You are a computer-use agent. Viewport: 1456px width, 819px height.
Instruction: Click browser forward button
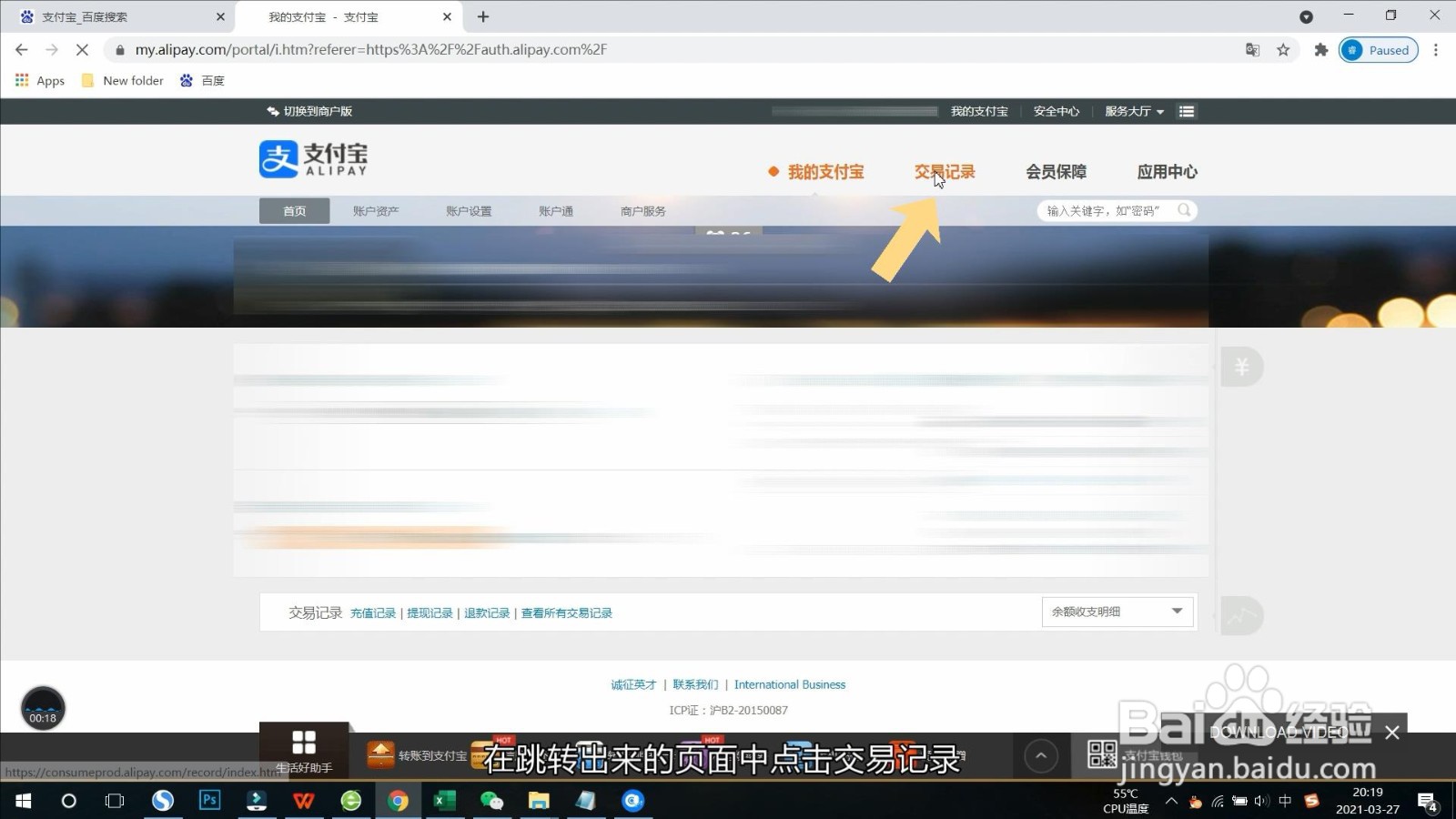coord(52,50)
